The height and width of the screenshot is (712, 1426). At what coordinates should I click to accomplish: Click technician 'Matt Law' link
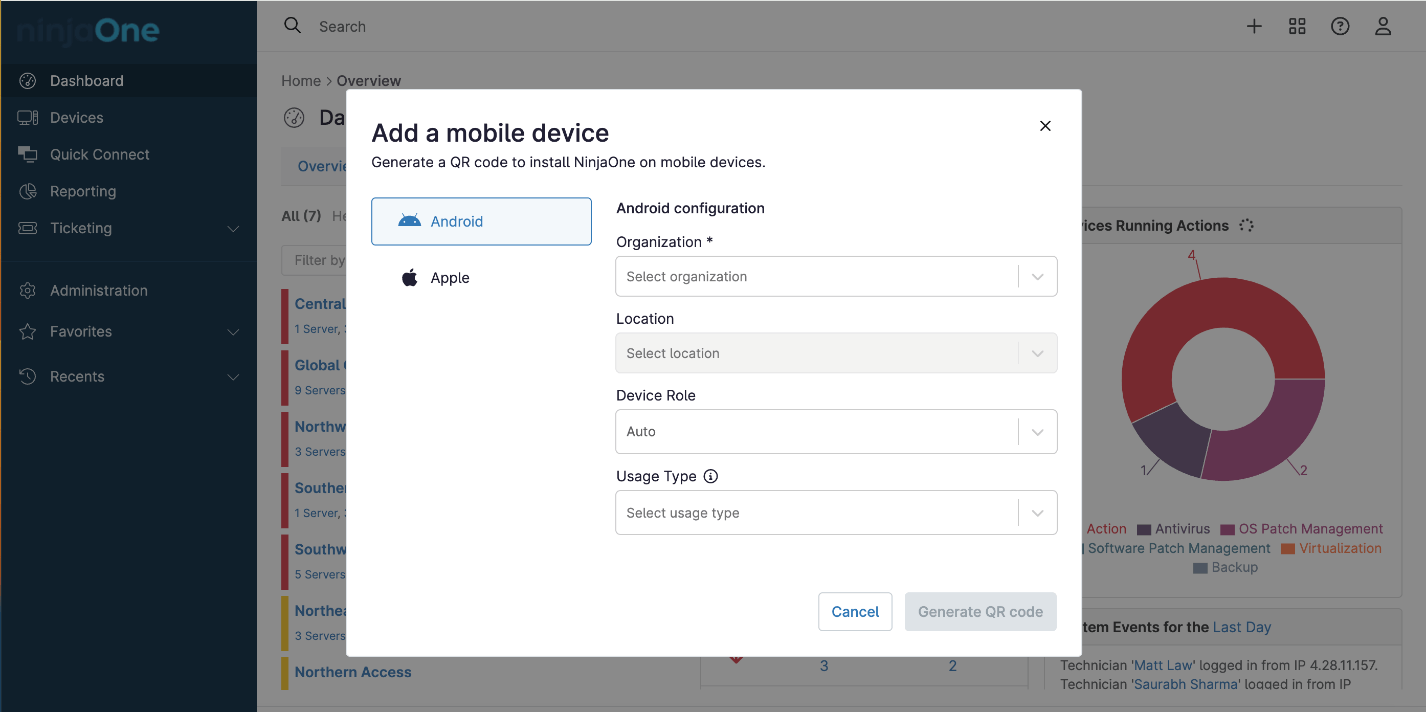(x=1163, y=665)
